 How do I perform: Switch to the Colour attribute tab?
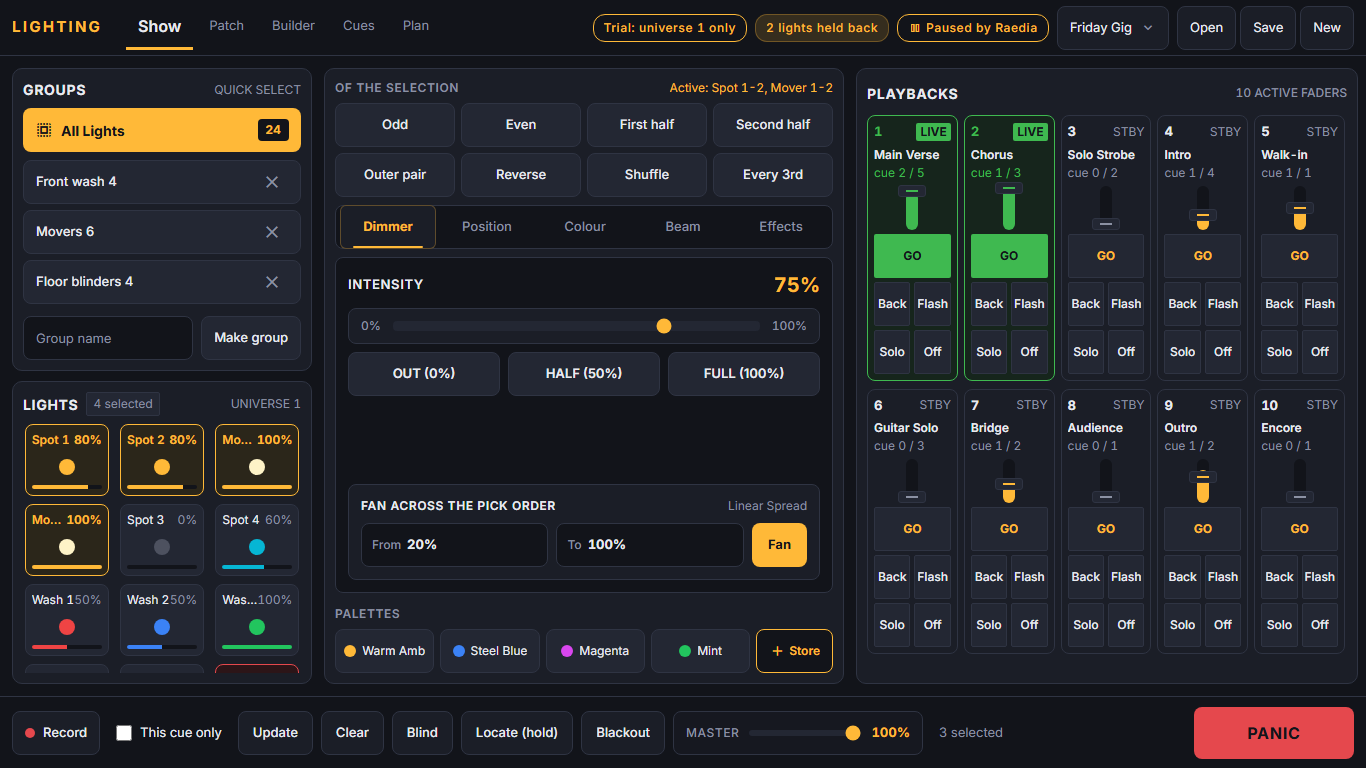point(585,227)
